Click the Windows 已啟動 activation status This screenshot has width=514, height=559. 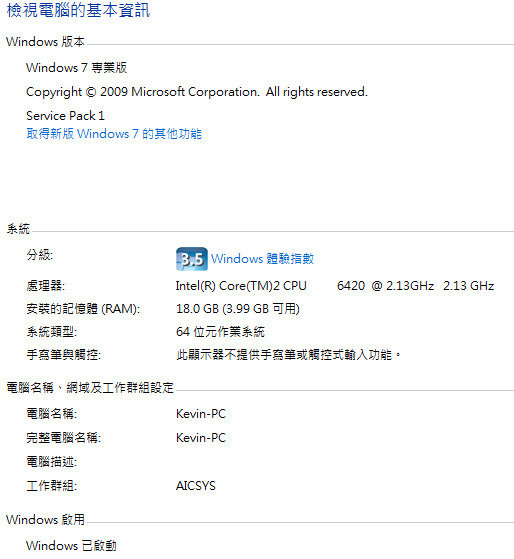[x=71, y=546]
